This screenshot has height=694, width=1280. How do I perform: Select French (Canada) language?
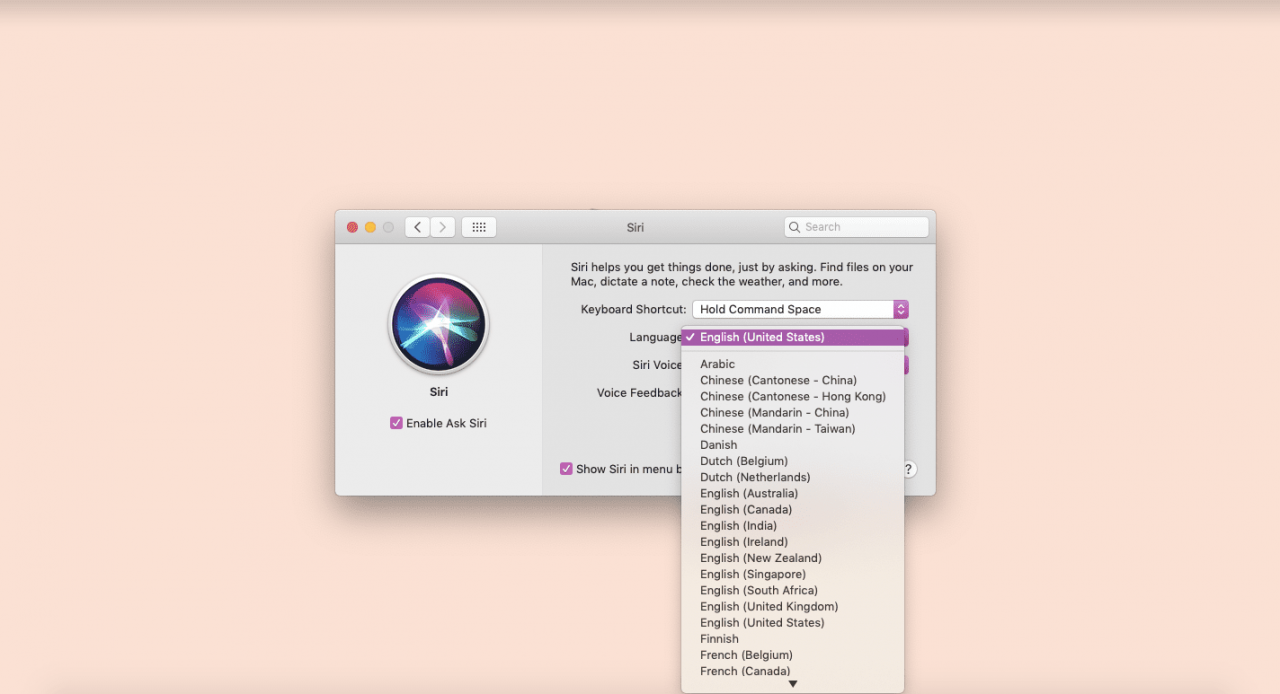click(793, 671)
